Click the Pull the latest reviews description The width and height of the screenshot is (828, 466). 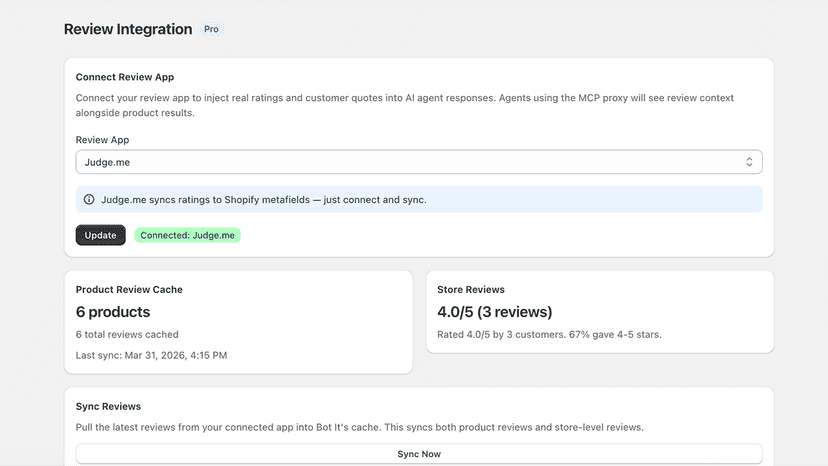pos(360,427)
